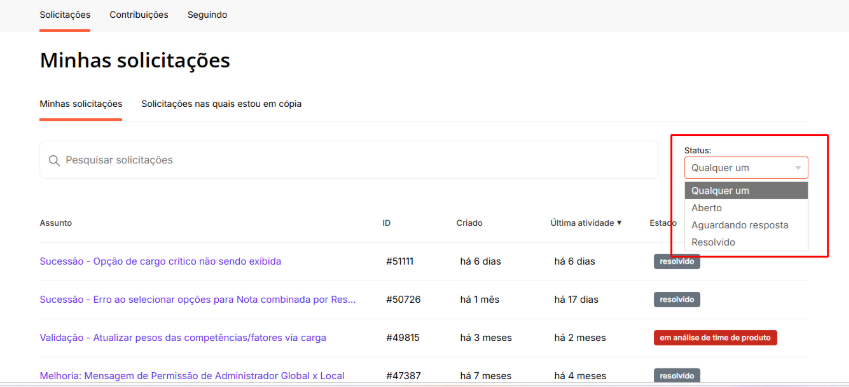The image size is (849, 387).
Task: Open Solicitações nas quais estou em cópia tab
Action: (x=221, y=104)
